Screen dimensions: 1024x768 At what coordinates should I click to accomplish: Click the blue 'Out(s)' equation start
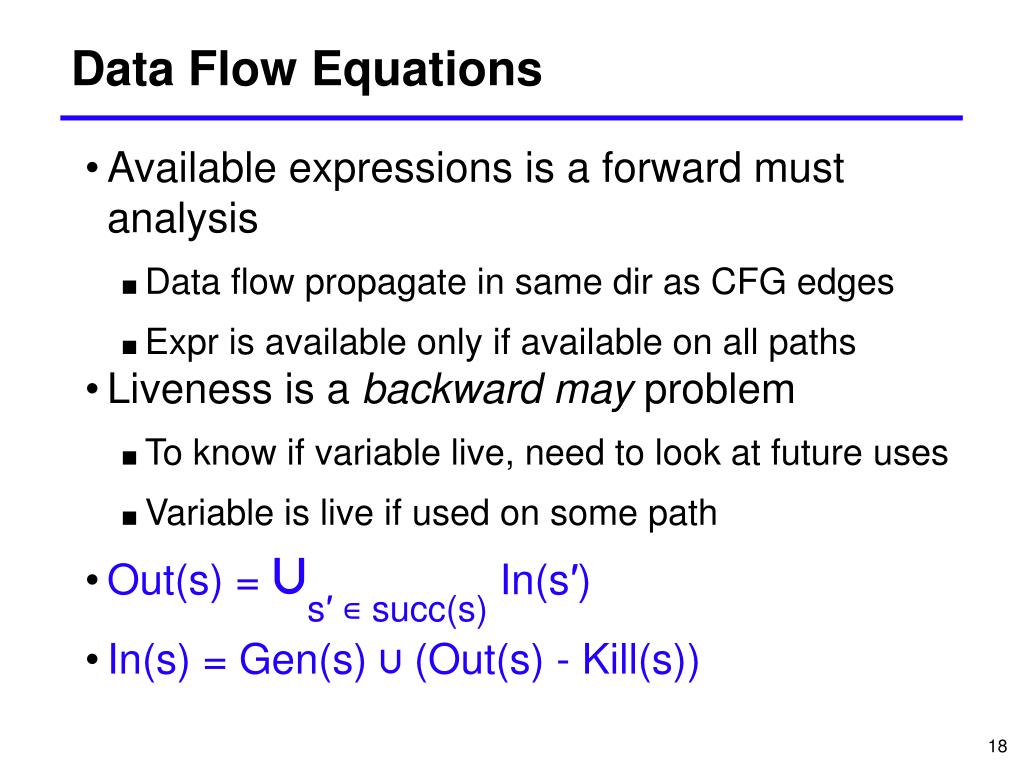point(165,580)
